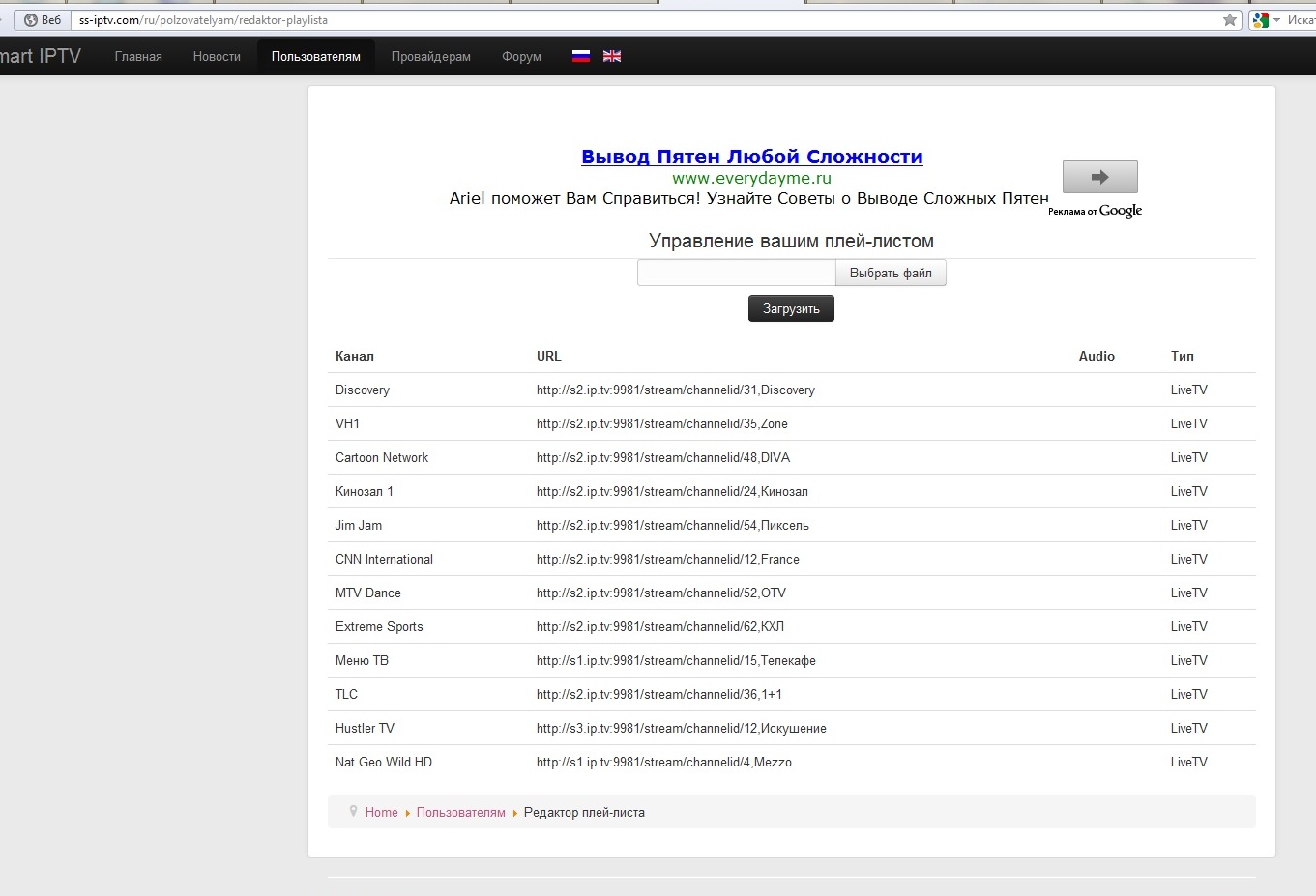The height and width of the screenshot is (896, 1316).
Task: Click URL ending channelid/15,Телекафе
Action: click(x=676, y=660)
